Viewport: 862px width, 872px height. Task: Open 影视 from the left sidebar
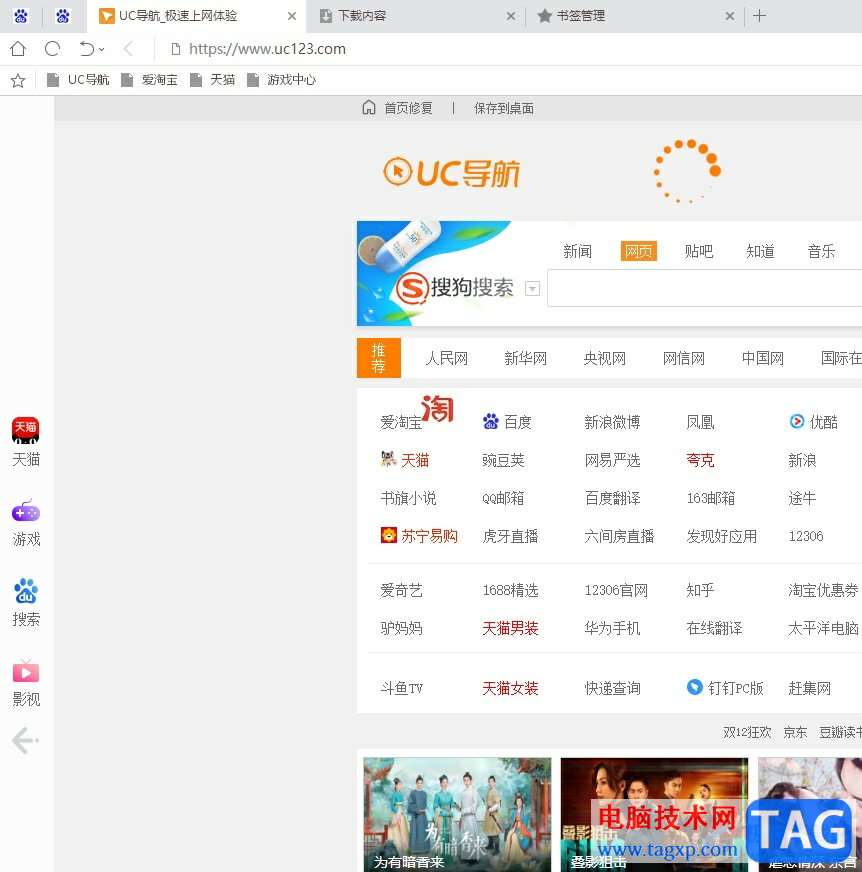coord(25,680)
